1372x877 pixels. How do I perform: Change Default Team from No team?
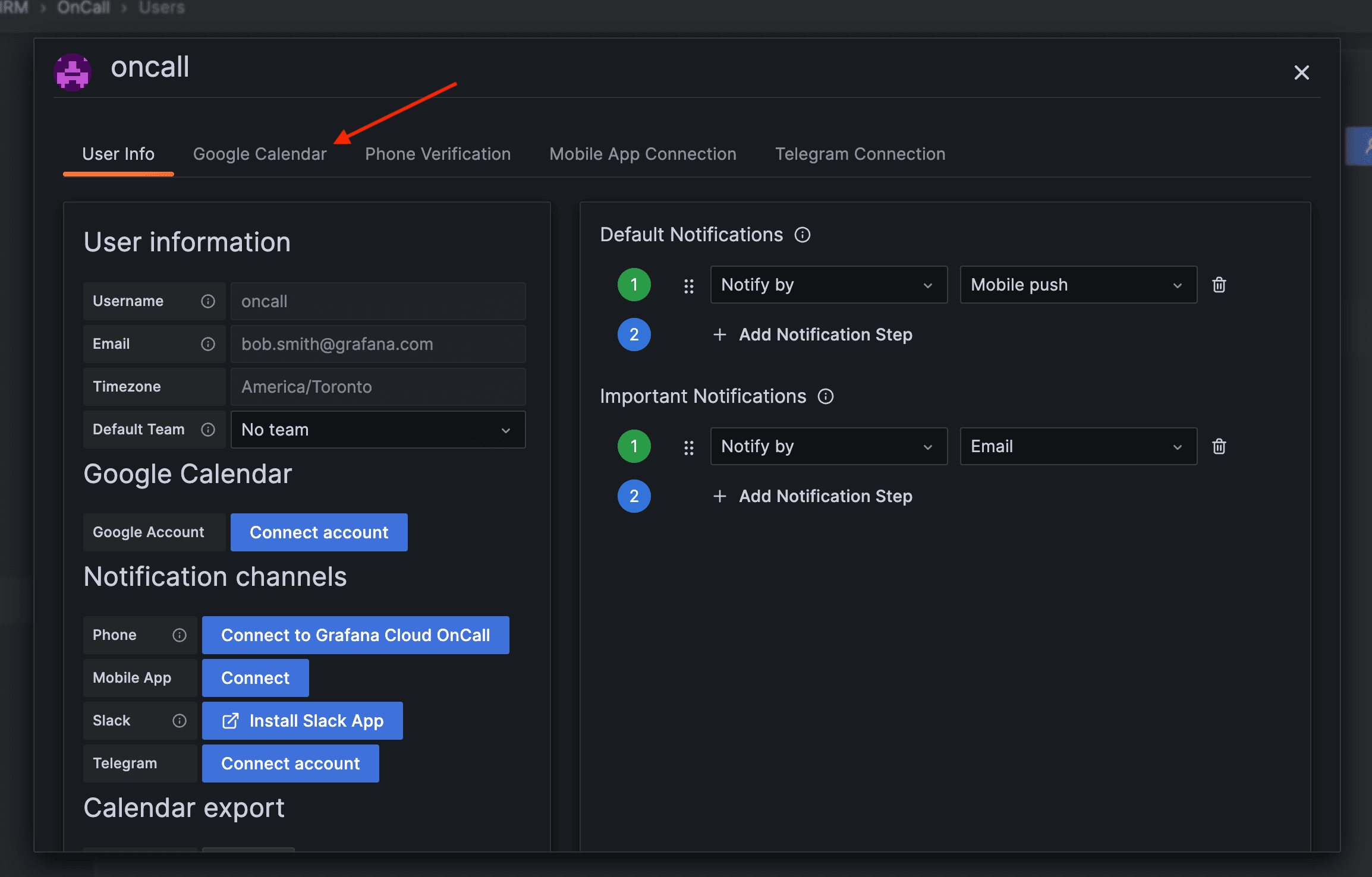pyautogui.click(x=377, y=429)
